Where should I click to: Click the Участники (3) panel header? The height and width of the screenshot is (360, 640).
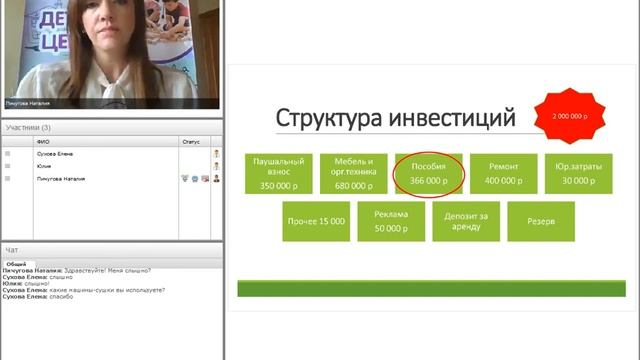(112, 128)
